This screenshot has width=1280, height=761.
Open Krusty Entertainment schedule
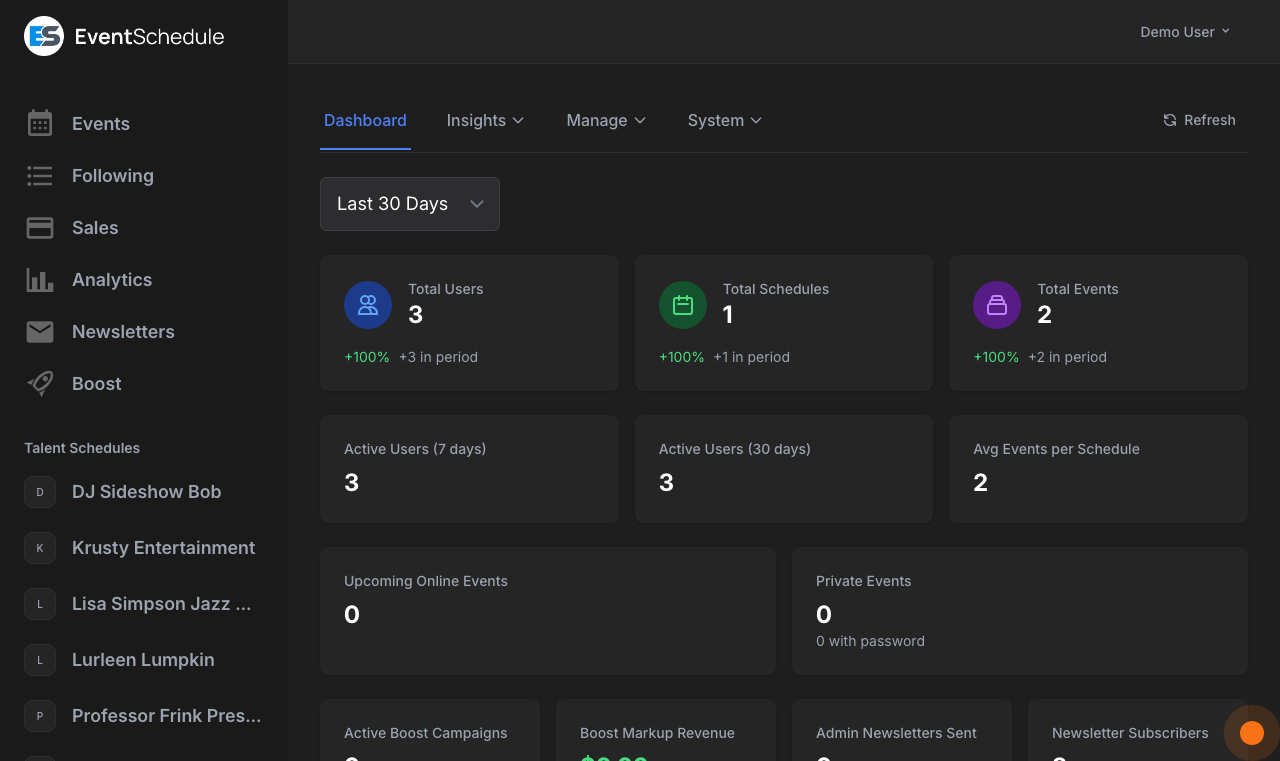point(163,548)
